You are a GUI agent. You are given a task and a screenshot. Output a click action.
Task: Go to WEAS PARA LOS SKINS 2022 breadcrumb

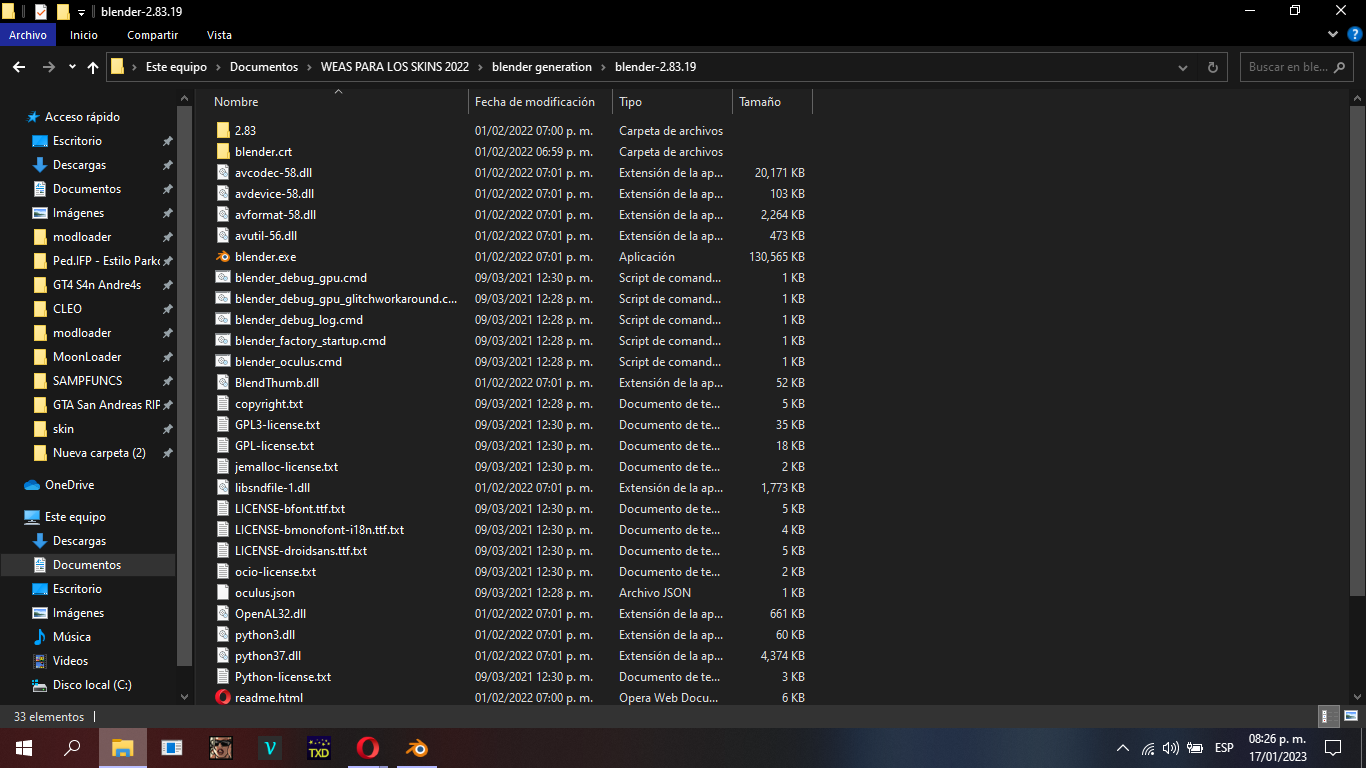[x=394, y=67]
